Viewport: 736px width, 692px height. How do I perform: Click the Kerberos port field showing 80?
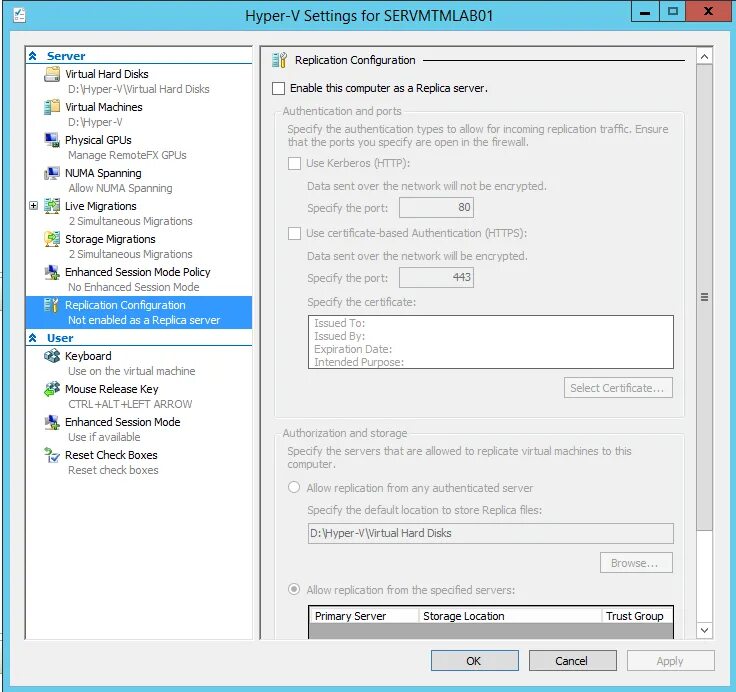click(x=436, y=208)
